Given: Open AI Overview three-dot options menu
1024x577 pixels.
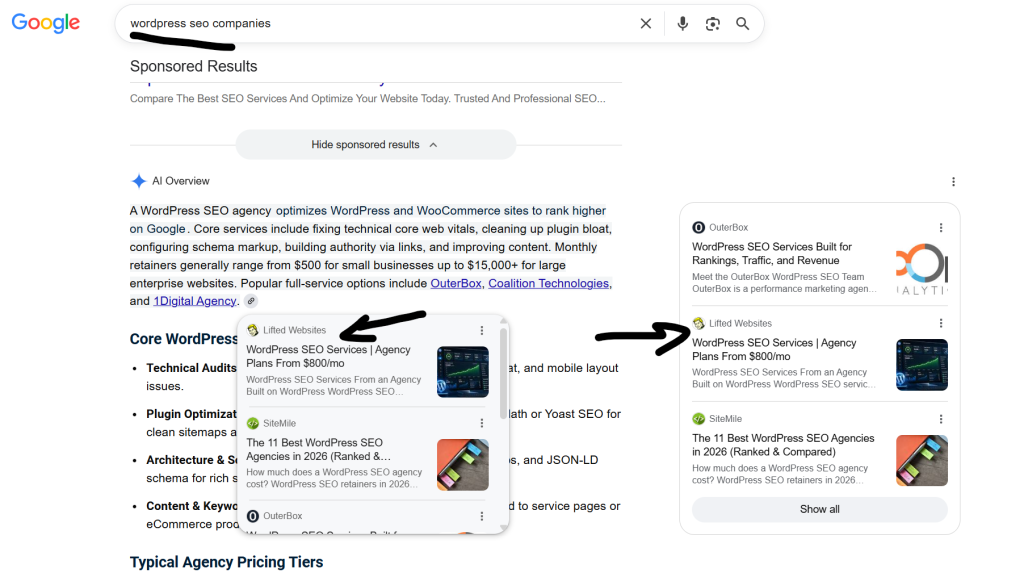Looking at the screenshot, I should [x=953, y=181].
